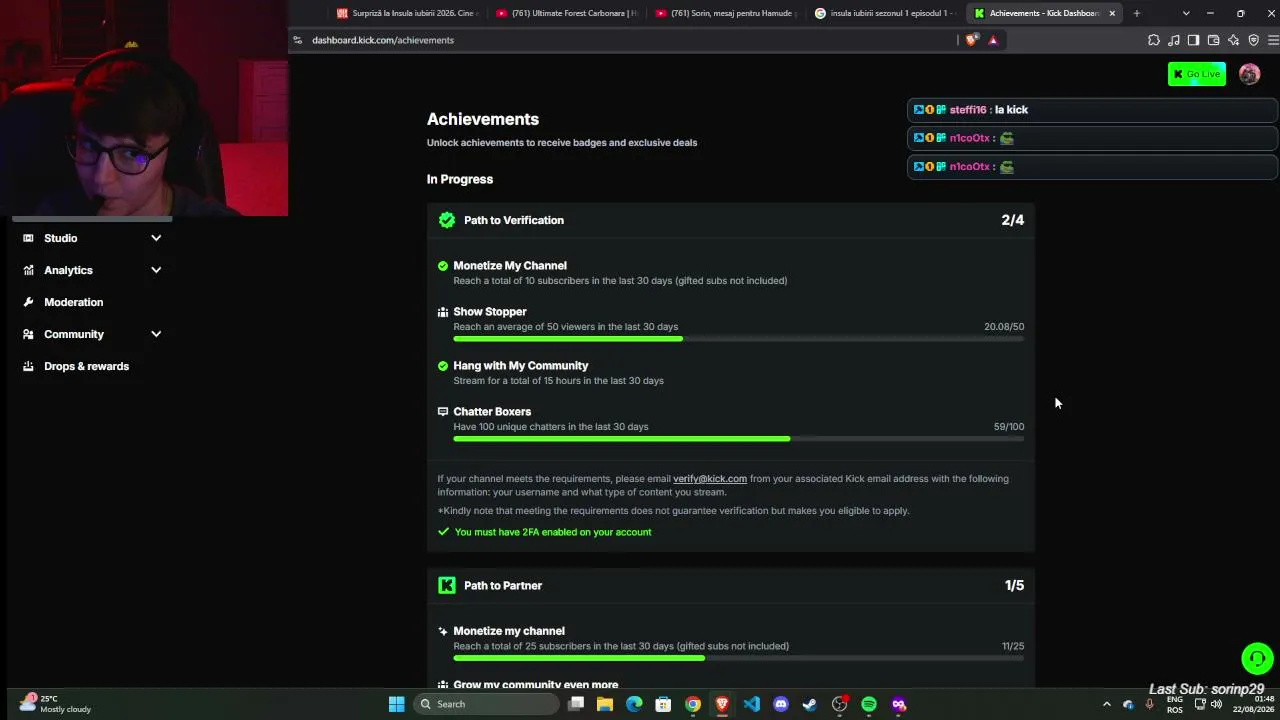Open a new browser tab
The width and height of the screenshot is (1280, 720).
coord(1136,13)
